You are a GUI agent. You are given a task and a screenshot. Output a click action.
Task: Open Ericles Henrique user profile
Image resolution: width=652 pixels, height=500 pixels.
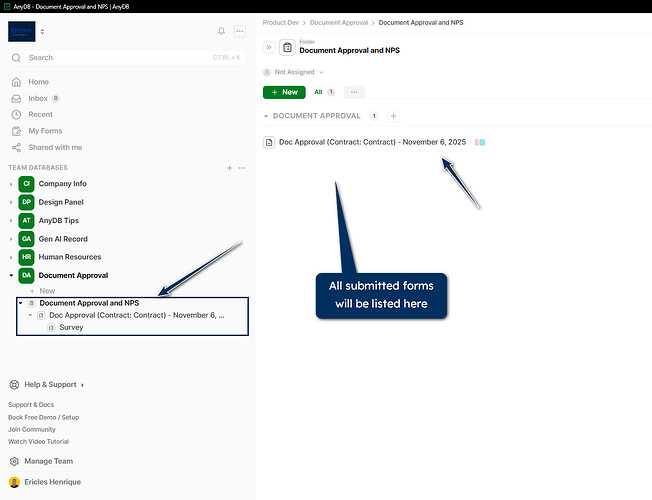[52, 482]
